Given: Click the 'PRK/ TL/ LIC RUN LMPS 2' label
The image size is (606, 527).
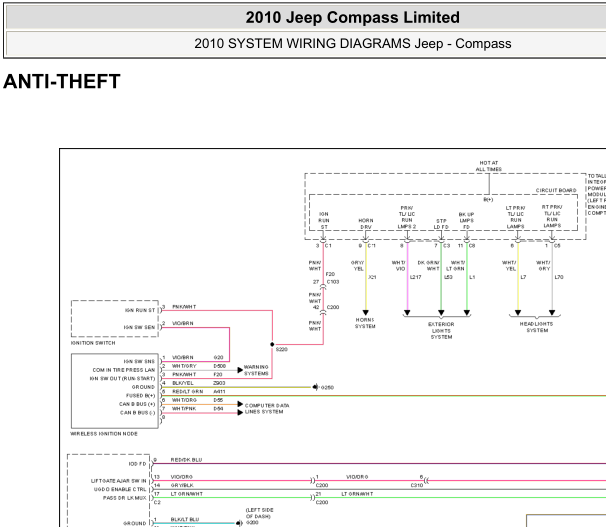Looking at the screenshot, I should coord(407,217).
